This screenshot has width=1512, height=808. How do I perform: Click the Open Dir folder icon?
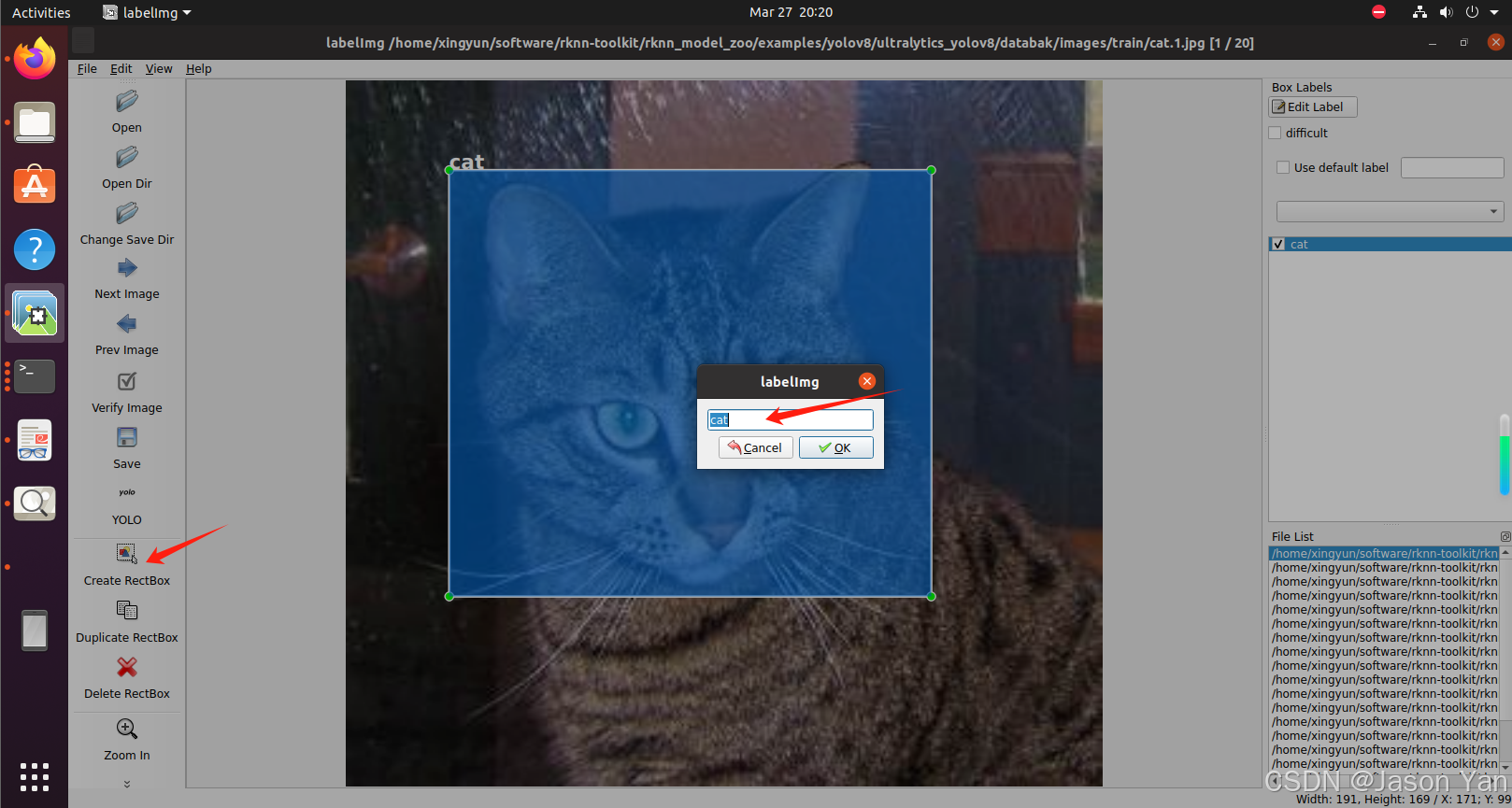pyautogui.click(x=127, y=157)
